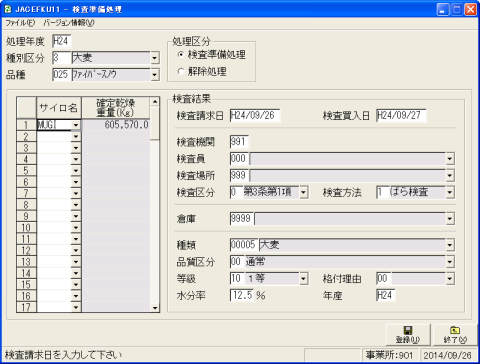The width and height of the screenshot is (480, 364).
Task: Expand the 倉庫 dropdown
Action: click(x=450, y=219)
